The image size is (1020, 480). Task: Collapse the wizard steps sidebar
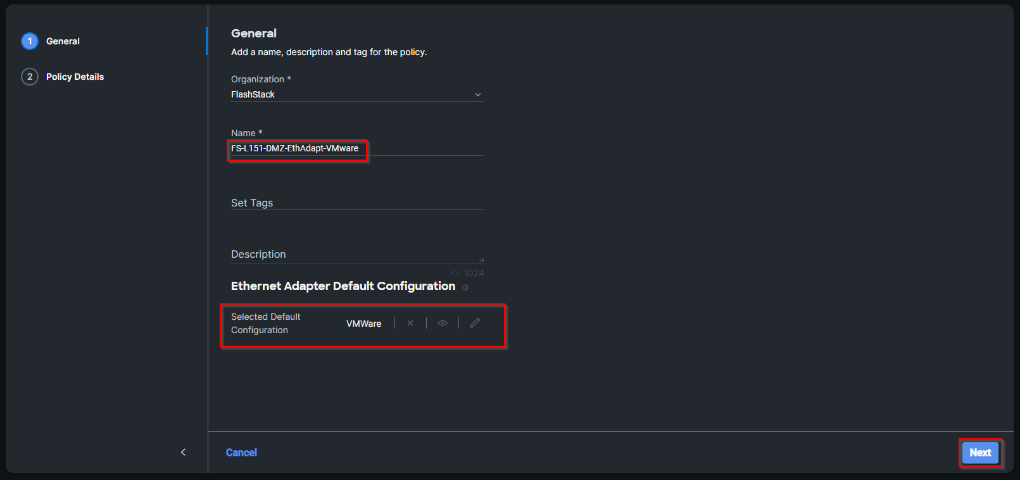coord(183,452)
